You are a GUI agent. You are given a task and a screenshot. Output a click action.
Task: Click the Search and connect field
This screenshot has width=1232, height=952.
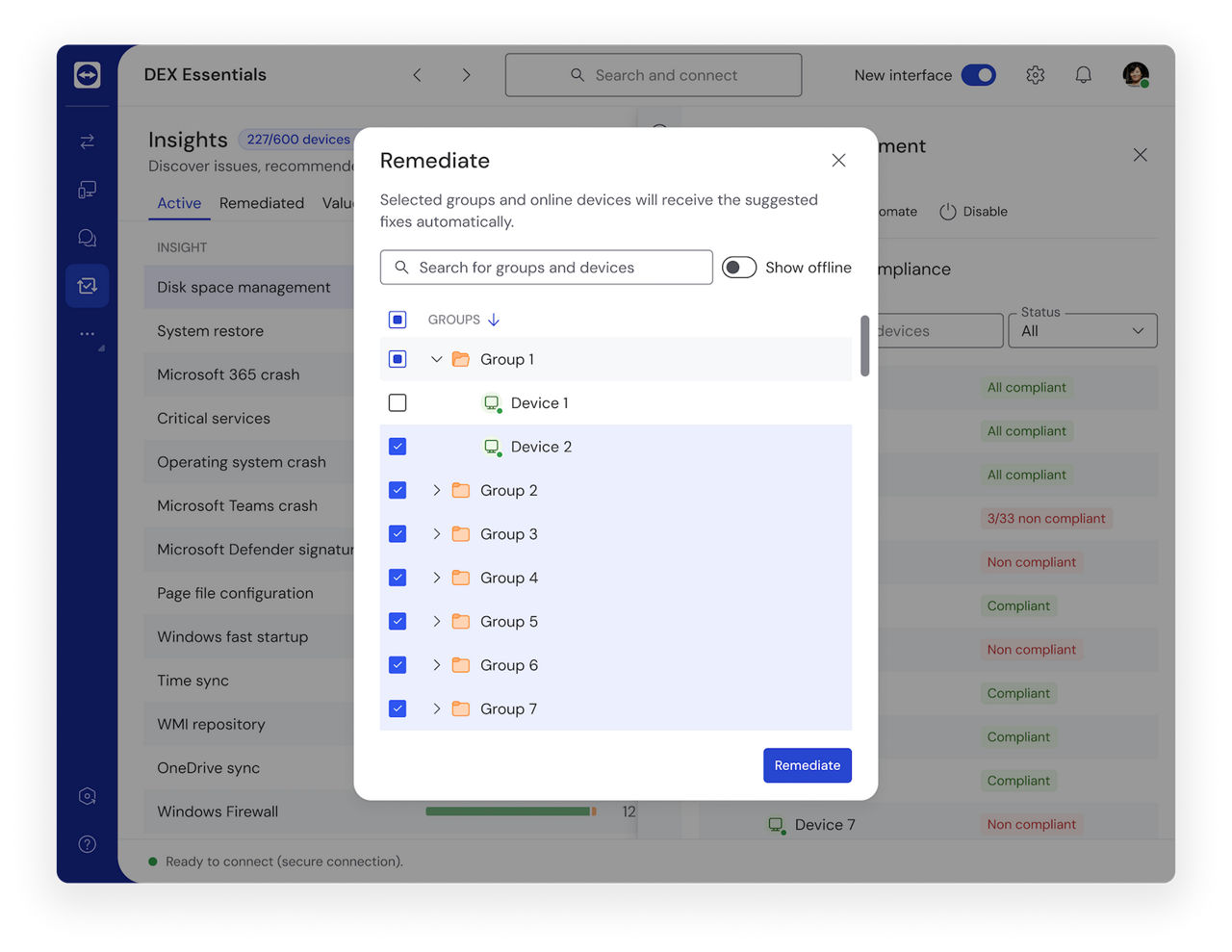point(653,74)
